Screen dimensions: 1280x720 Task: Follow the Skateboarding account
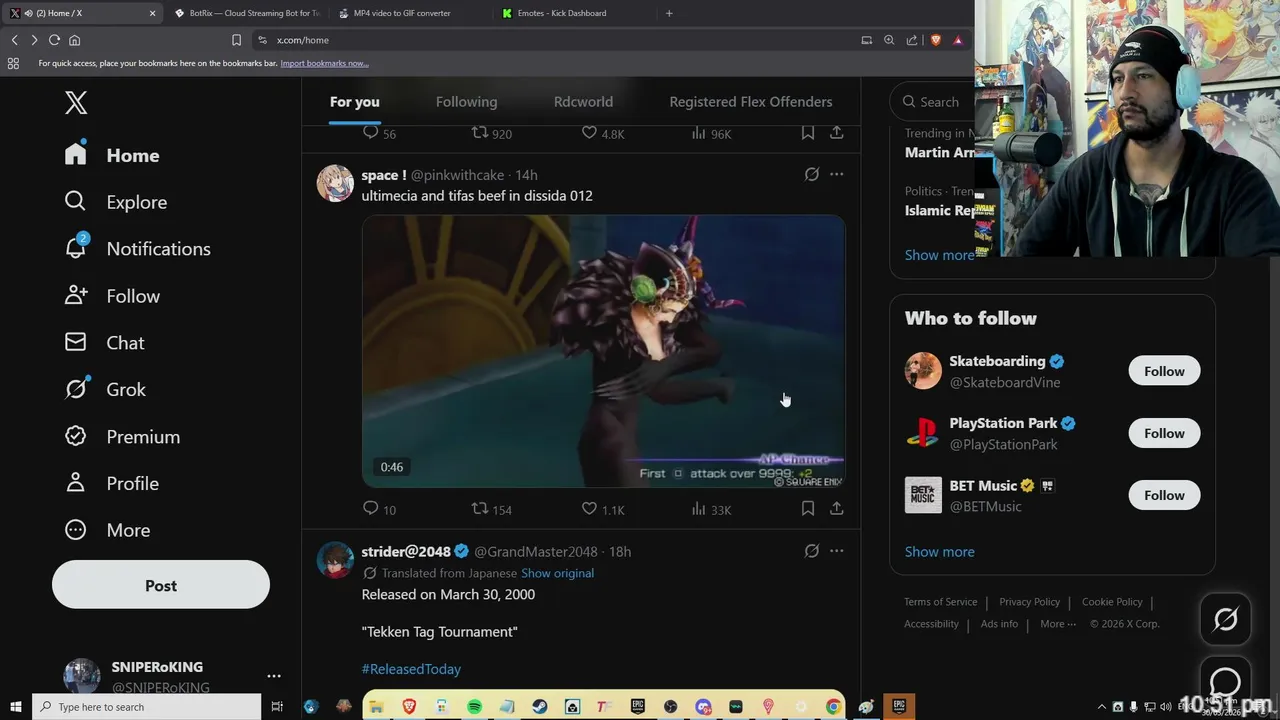coord(1164,371)
